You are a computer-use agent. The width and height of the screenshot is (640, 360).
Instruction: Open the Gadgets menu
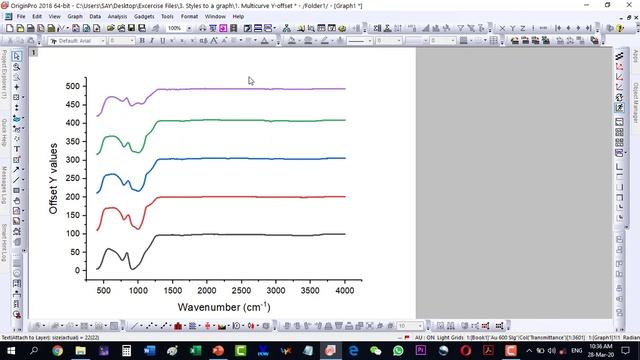(144, 16)
